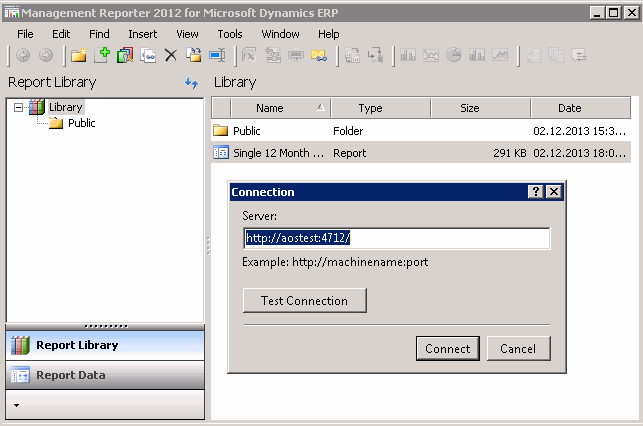Viewport: 643px width, 426px height.
Task: Click the second grayed bar chart icon
Action: (x=477, y=55)
